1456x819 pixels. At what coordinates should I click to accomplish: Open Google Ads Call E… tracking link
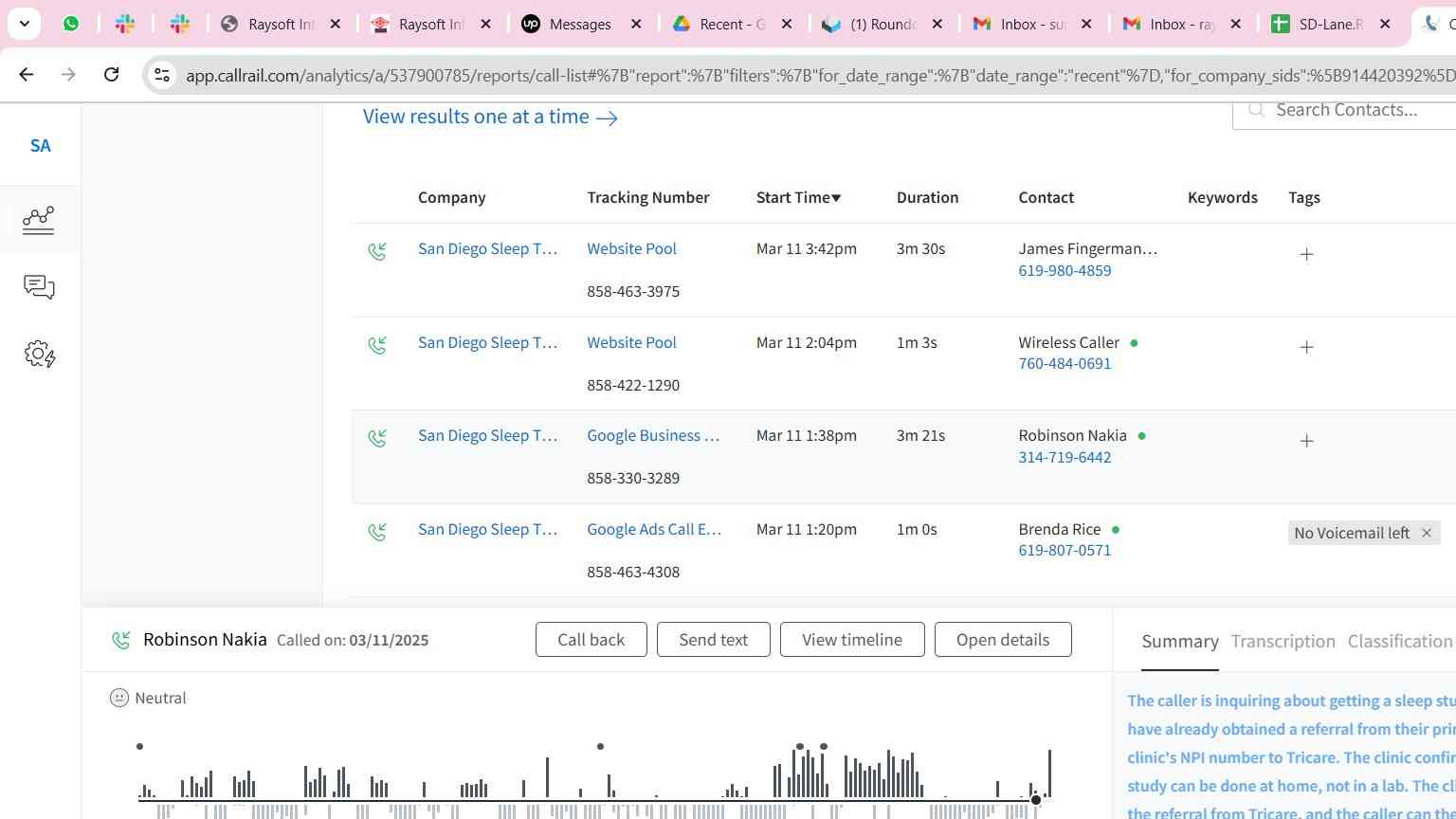point(654,529)
